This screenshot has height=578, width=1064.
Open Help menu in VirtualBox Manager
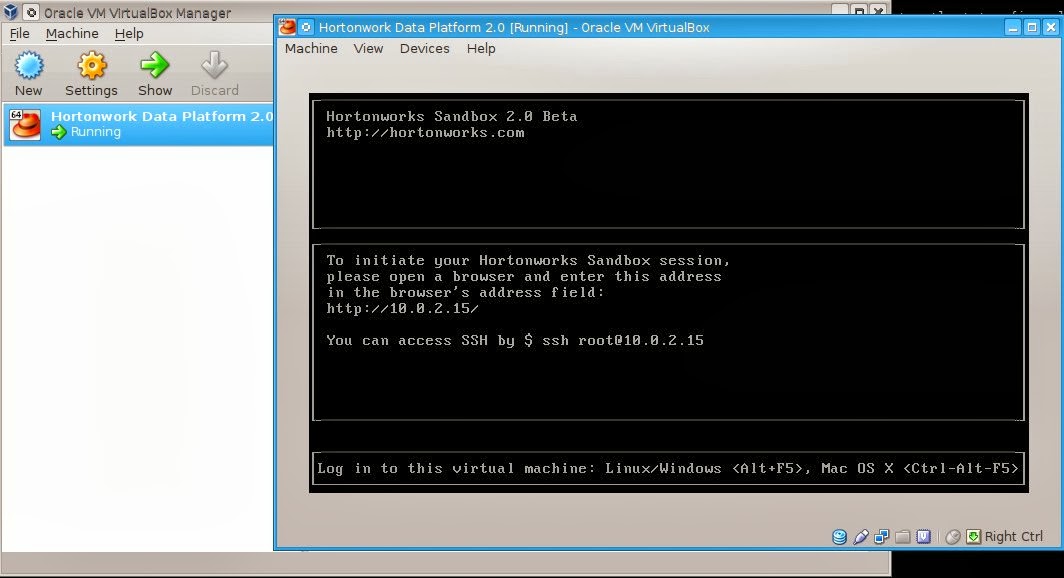[x=129, y=33]
